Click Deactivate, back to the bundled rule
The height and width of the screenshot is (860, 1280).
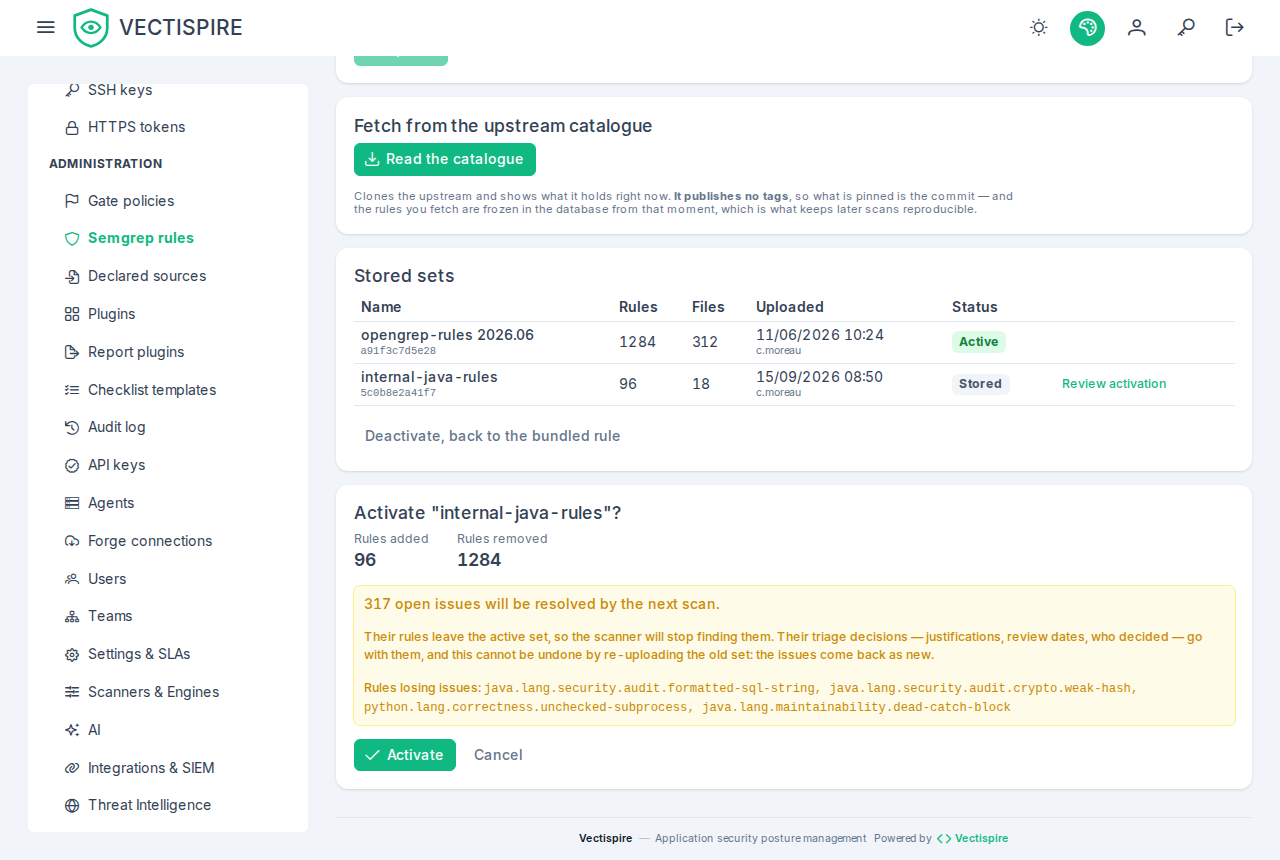coord(493,436)
